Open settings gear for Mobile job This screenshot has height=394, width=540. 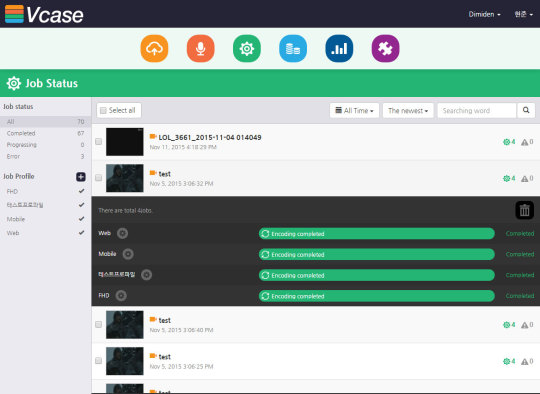pos(128,254)
